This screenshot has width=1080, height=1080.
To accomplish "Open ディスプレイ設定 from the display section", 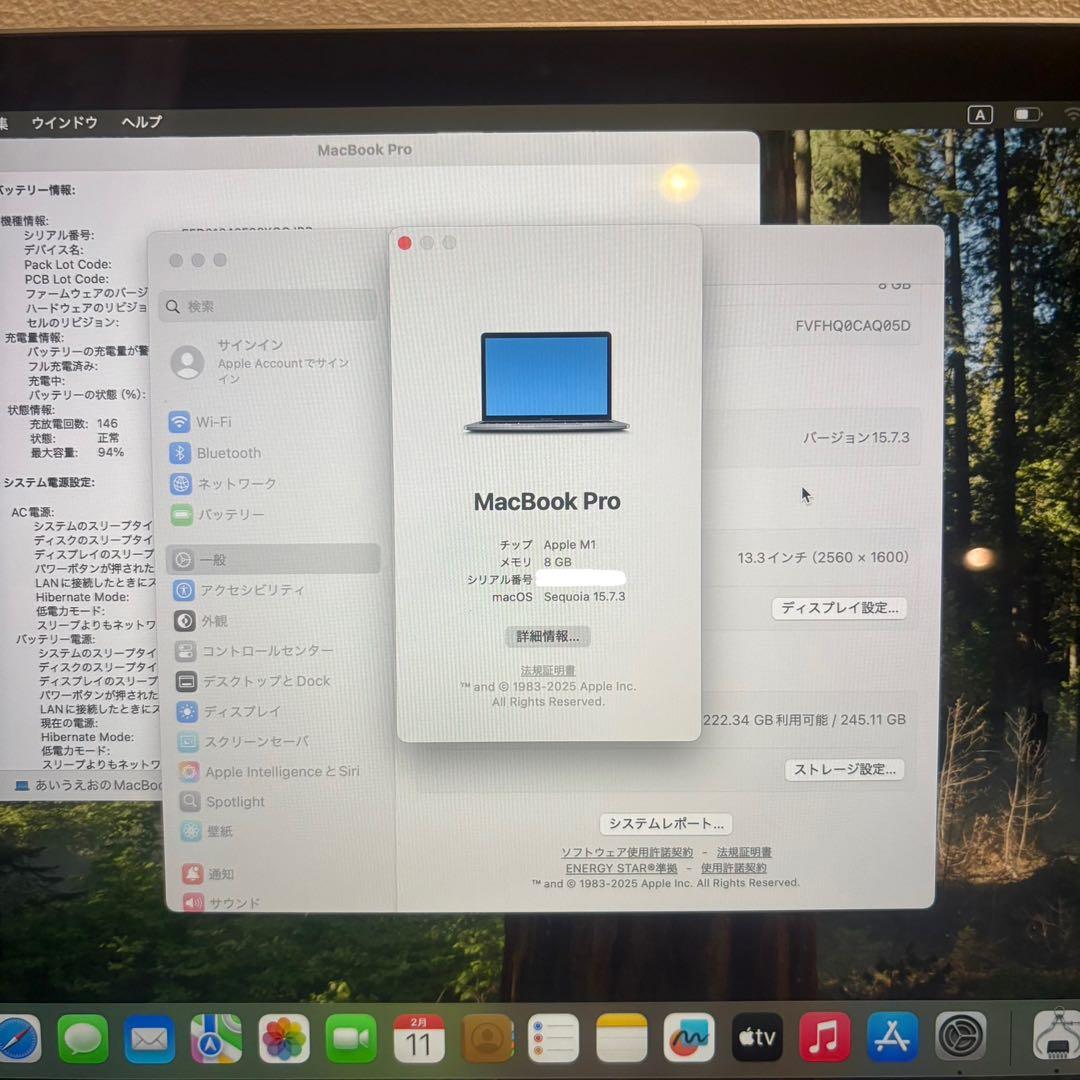I will click(x=839, y=608).
